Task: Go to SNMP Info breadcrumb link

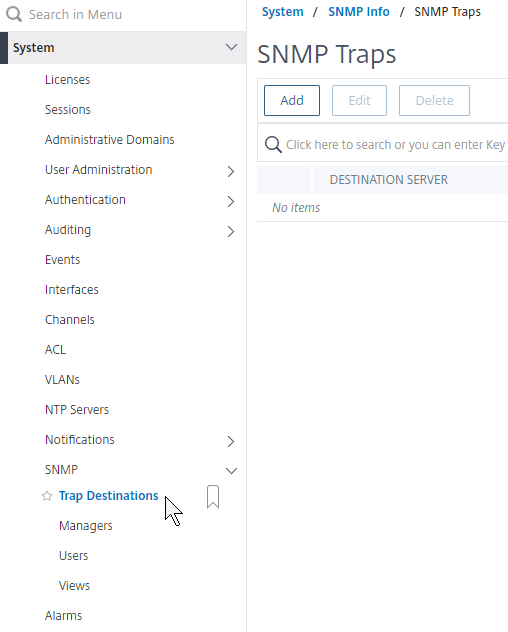Action: click(359, 12)
